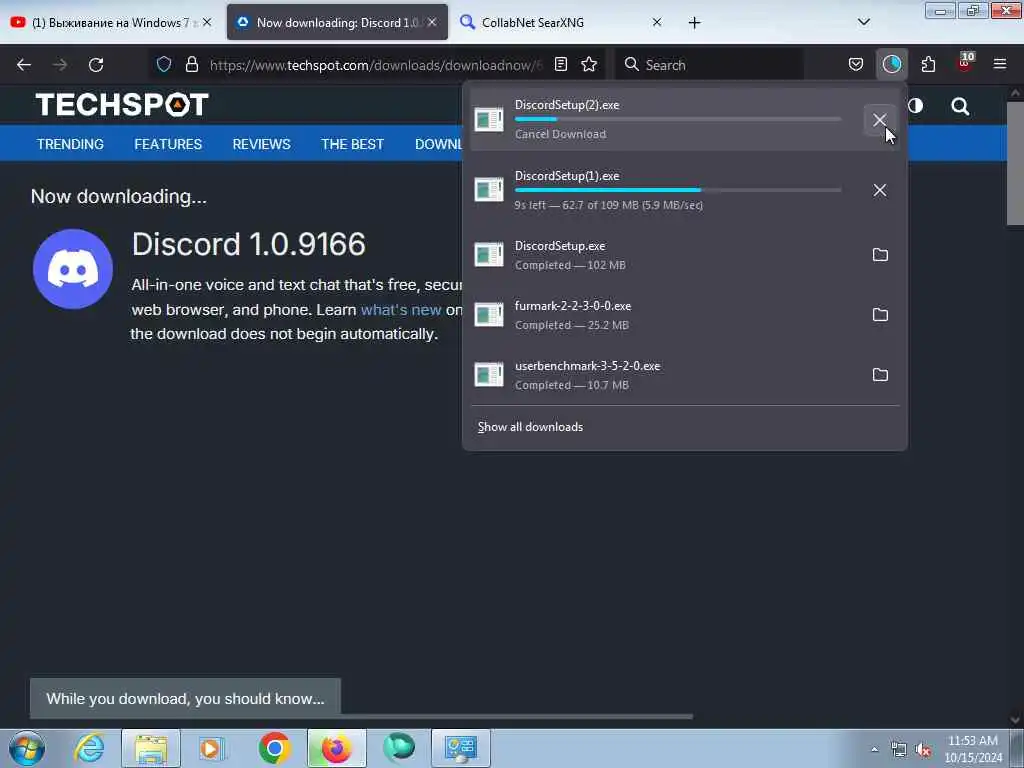Viewport: 1024px width, 768px height.
Task: Open THE BEST menu item
Action: point(352,144)
